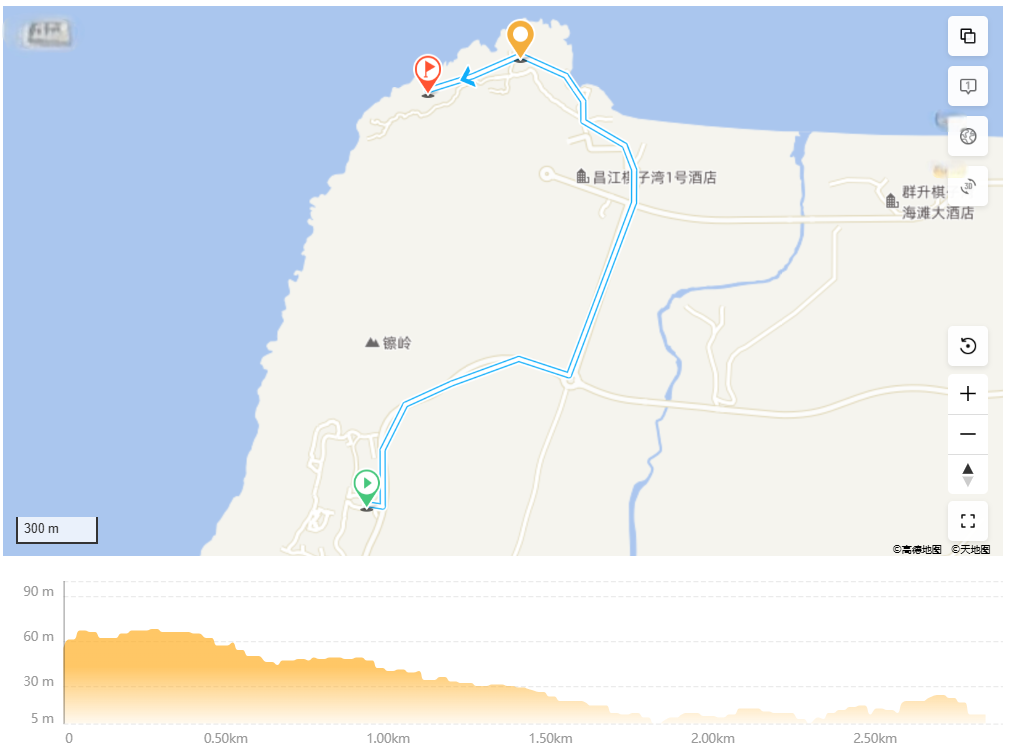Click the satellite thumbnail at top left
Screen dimensions: 1011x755
pyautogui.click(x=46, y=34)
